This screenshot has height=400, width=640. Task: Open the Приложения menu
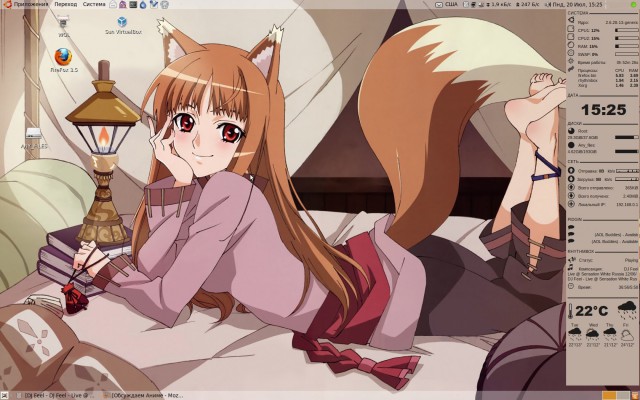(30, 4)
